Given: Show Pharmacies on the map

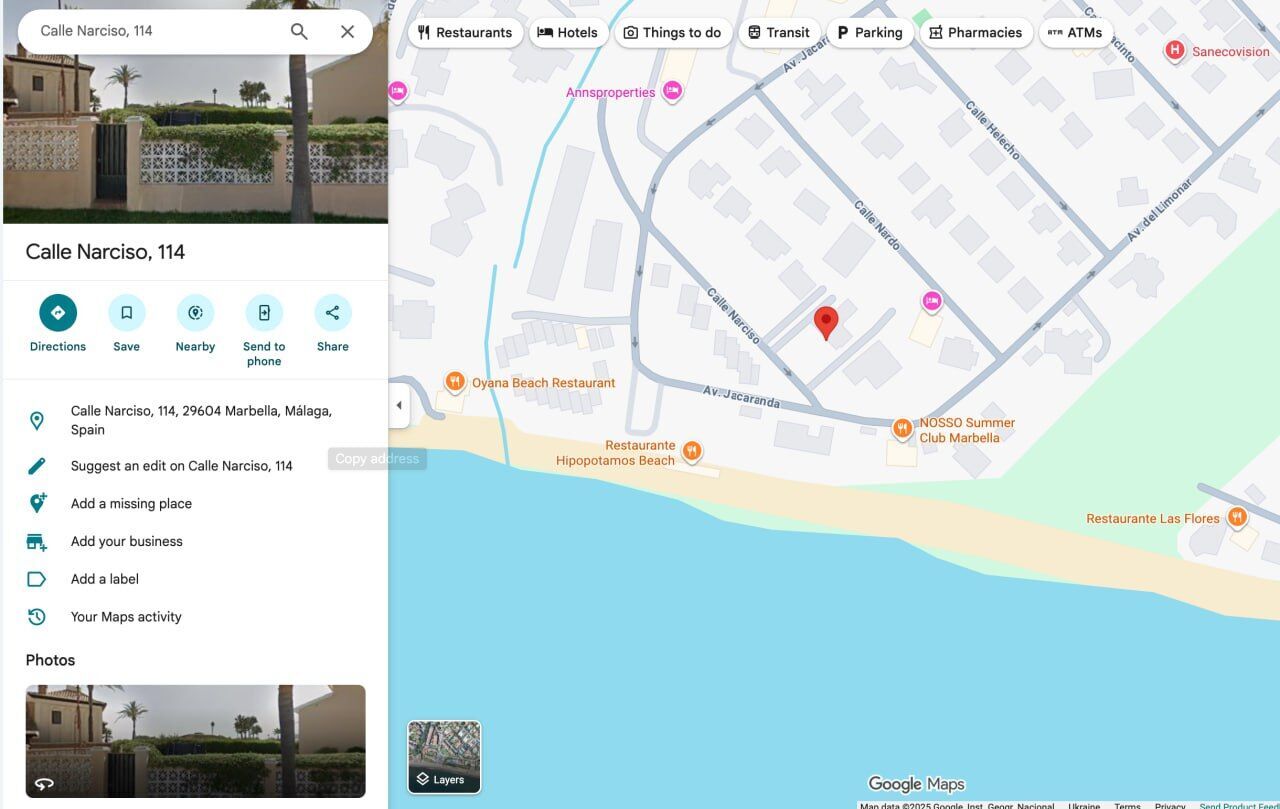Looking at the screenshot, I should click(x=975, y=32).
